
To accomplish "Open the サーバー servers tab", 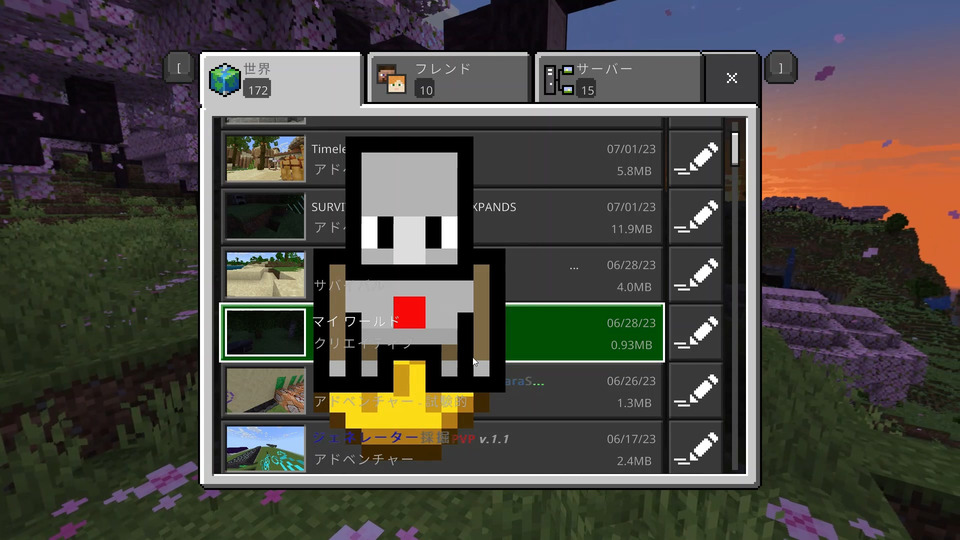I will coord(618,78).
